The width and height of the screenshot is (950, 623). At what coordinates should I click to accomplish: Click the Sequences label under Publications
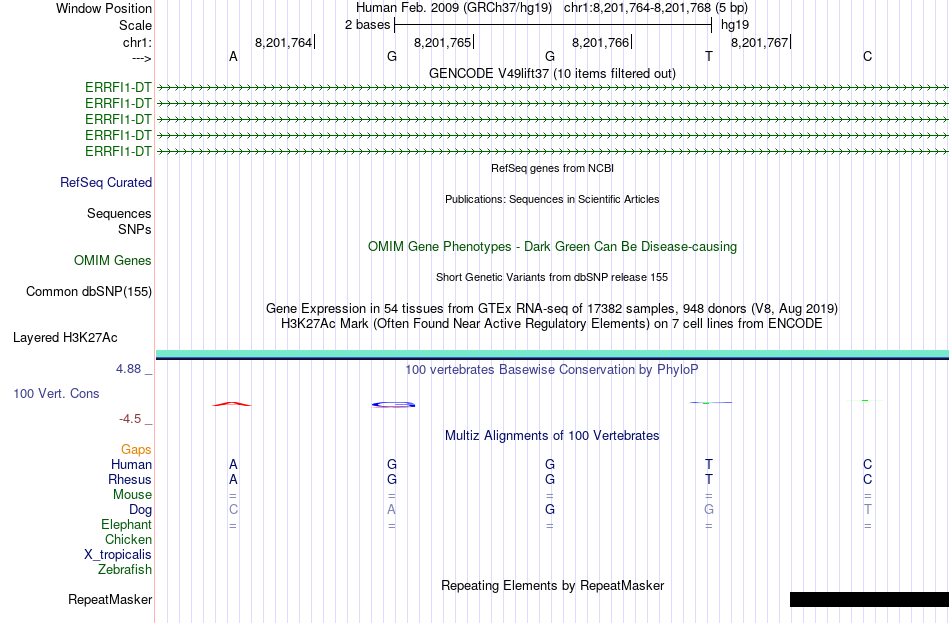pos(119,213)
